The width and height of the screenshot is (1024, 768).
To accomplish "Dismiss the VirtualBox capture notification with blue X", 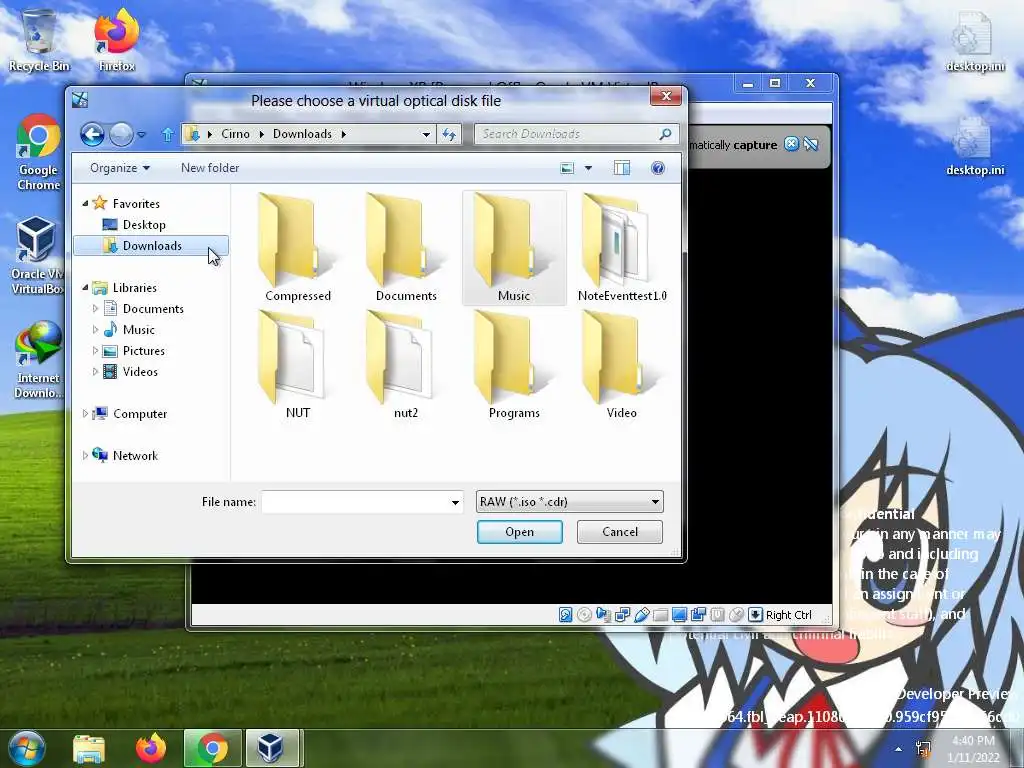I will pyautogui.click(x=791, y=144).
